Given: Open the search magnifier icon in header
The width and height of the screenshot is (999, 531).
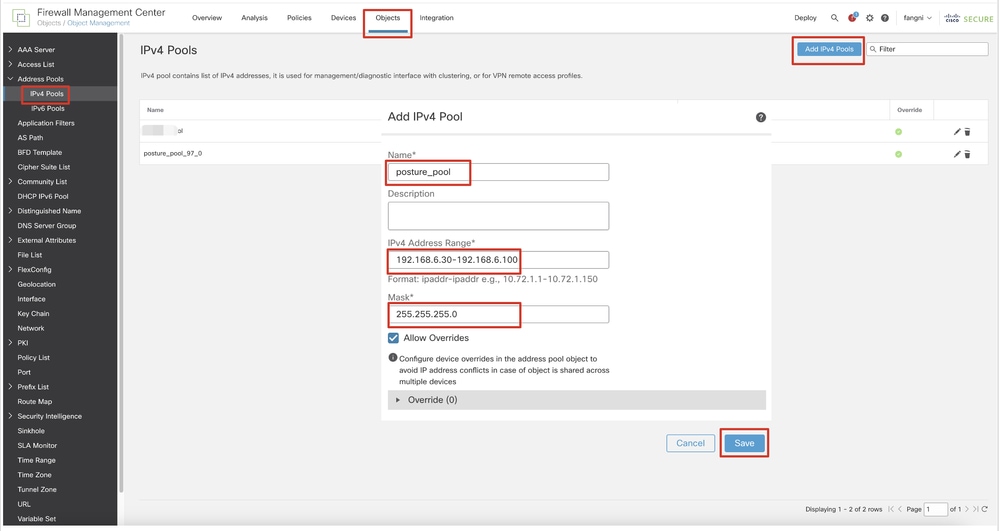Looking at the screenshot, I should [x=834, y=18].
